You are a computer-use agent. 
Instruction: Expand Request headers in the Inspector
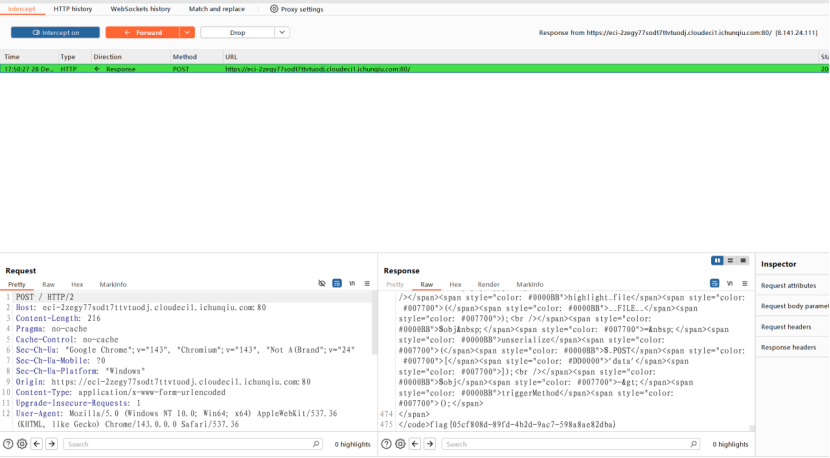pos(788,326)
